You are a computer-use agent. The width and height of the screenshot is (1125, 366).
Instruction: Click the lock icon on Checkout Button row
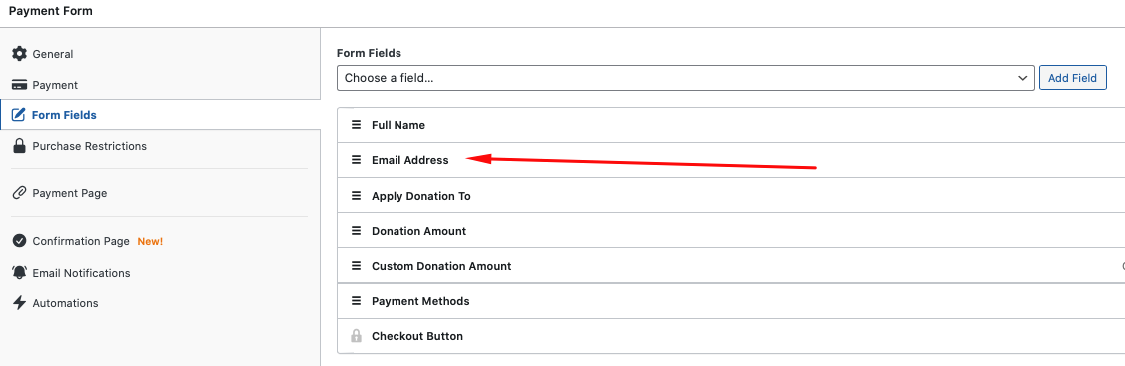tap(357, 336)
